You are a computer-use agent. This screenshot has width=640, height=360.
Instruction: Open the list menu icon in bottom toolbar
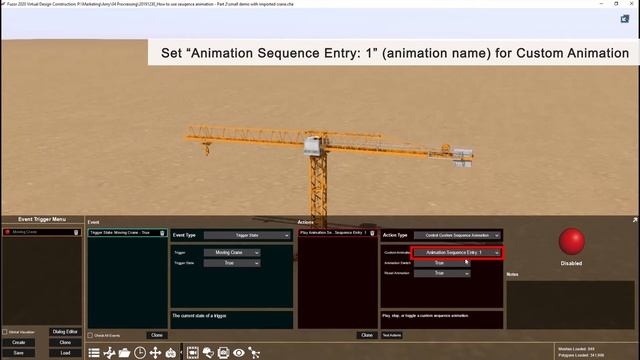pos(94,353)
